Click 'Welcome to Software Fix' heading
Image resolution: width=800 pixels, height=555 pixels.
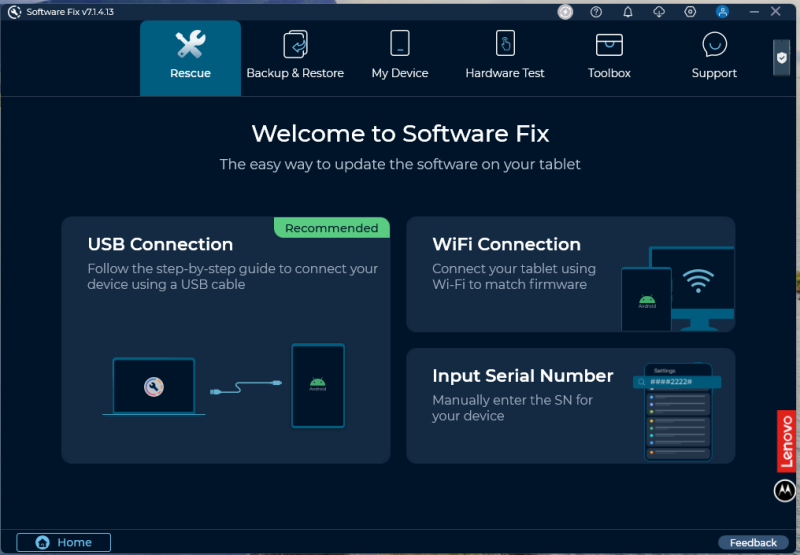400,134
